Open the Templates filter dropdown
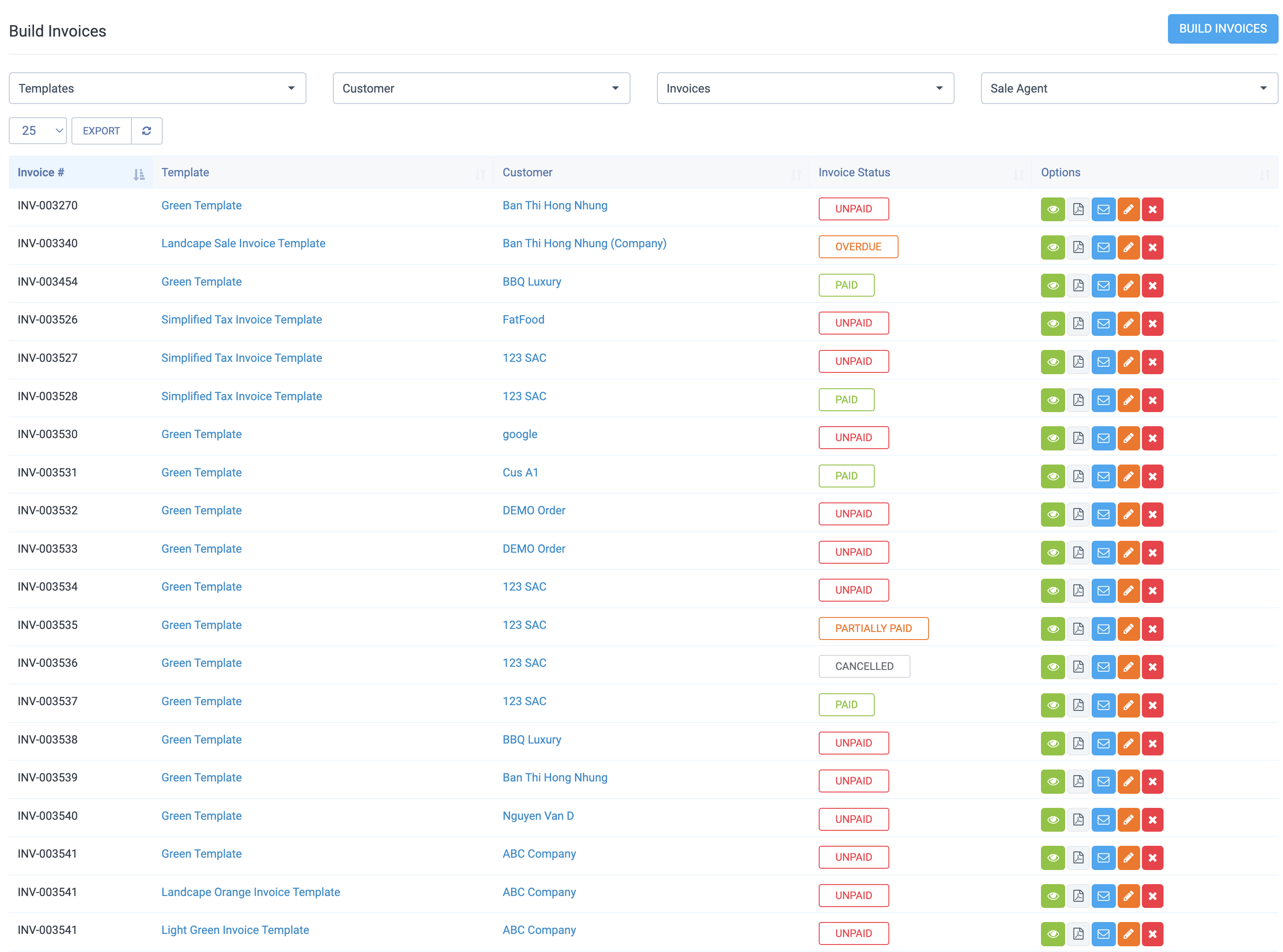The width and height of the screenshot is (1283, 952). click(x=157, y=88)
